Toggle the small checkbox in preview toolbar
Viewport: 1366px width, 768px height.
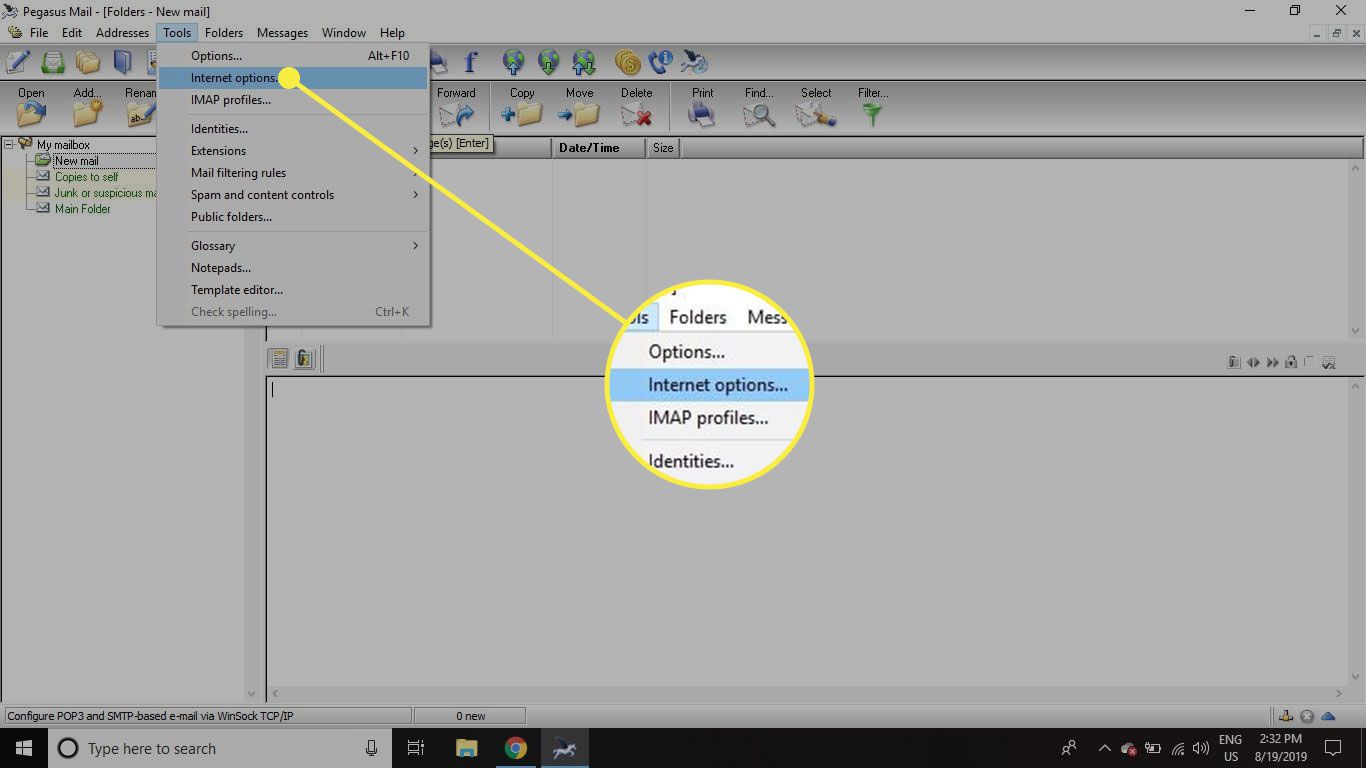pyautogui.click(x=1309, y=362)
